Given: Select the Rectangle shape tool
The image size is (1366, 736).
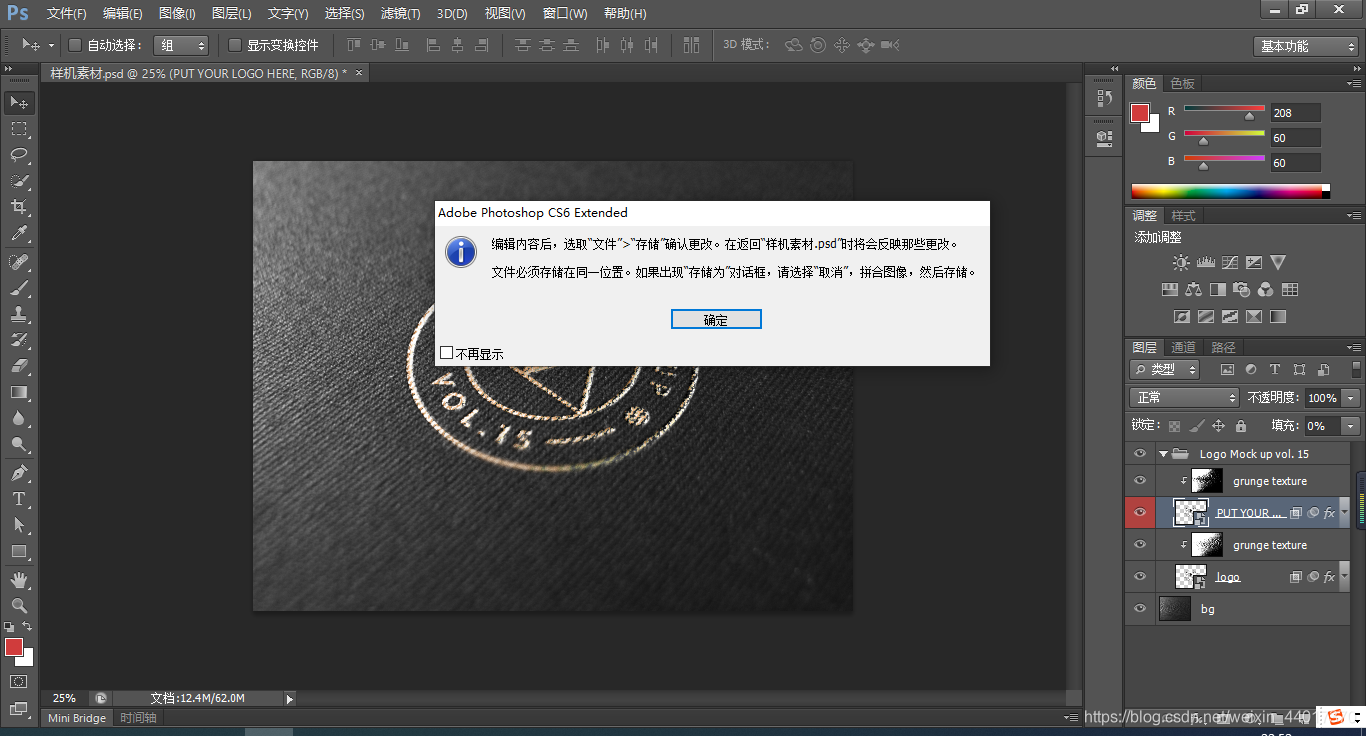Looking at the screenshot, I should coord(19,551).
